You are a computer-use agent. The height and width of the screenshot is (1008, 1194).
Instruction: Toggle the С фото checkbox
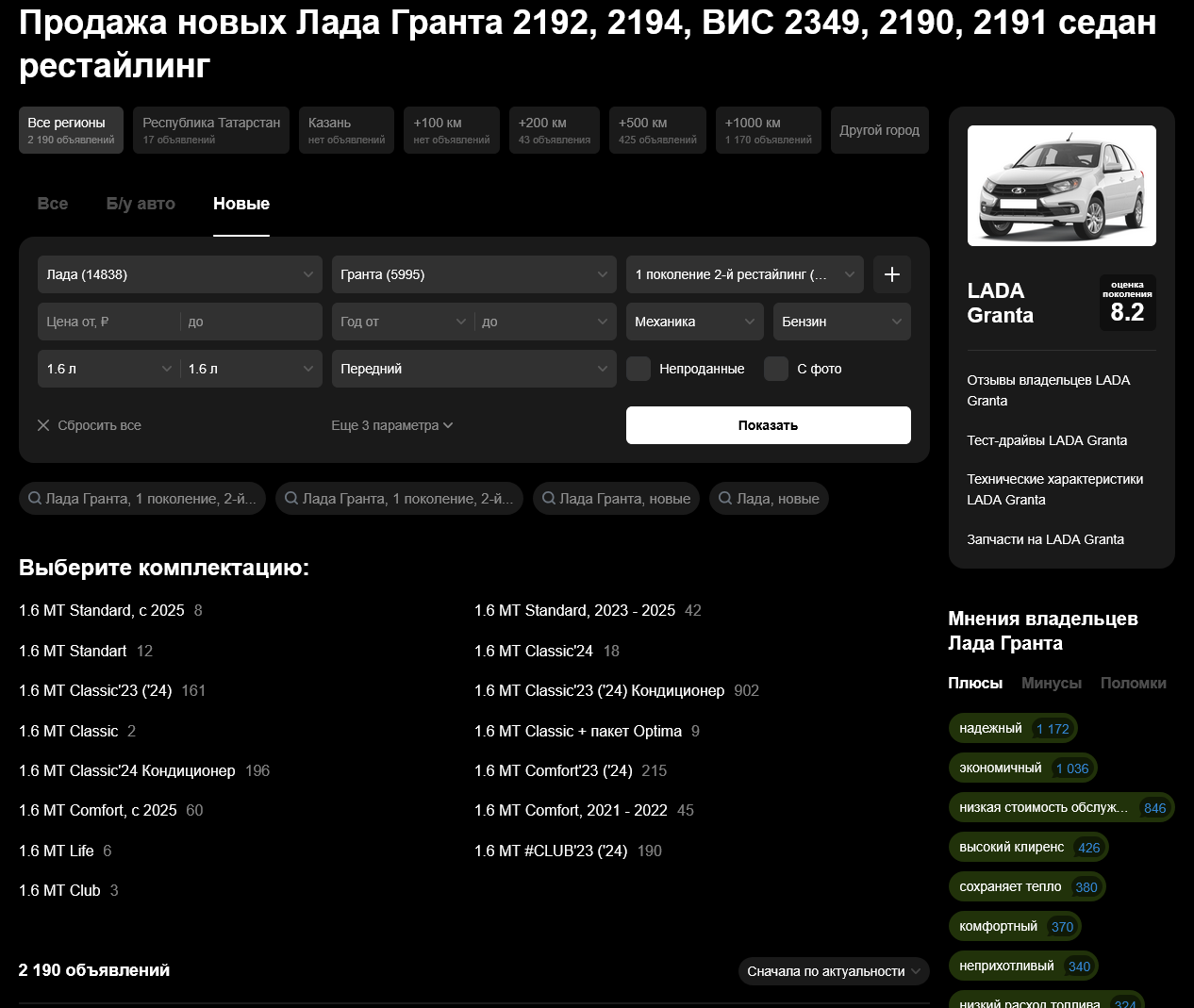coord(776,369)
